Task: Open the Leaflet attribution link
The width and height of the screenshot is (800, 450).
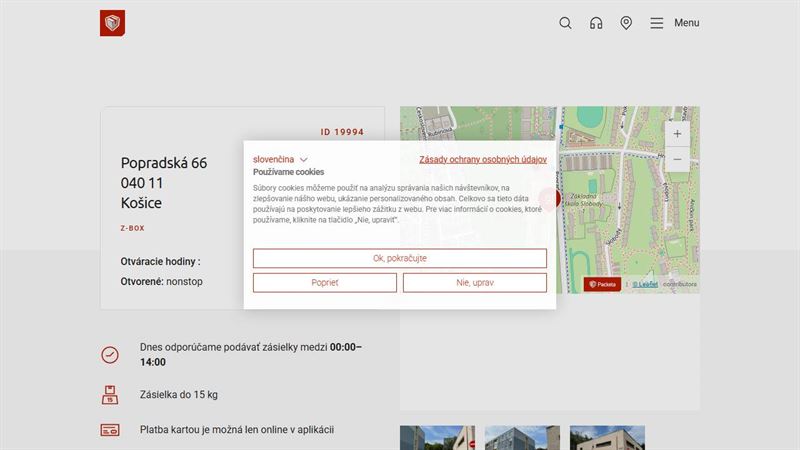Action: click(645, 284)
